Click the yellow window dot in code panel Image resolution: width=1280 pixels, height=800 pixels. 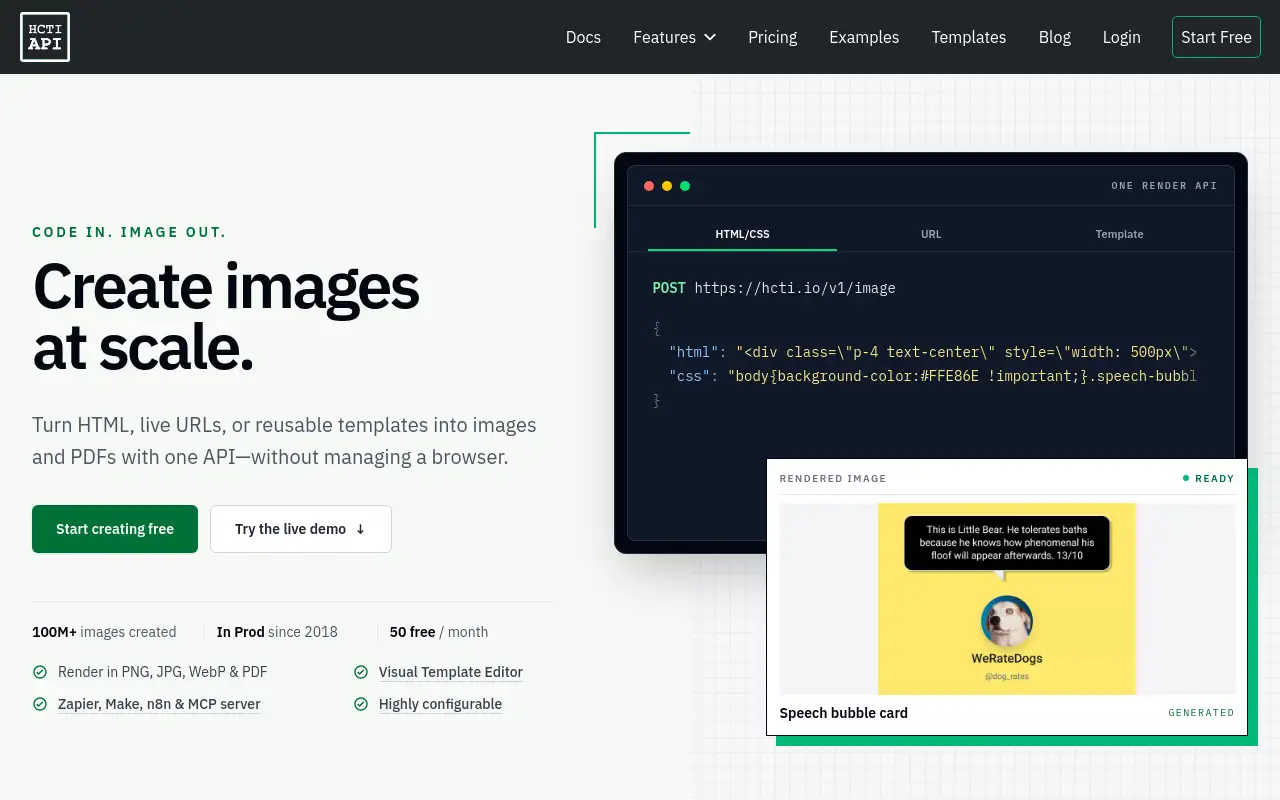[x=667, y=186]
